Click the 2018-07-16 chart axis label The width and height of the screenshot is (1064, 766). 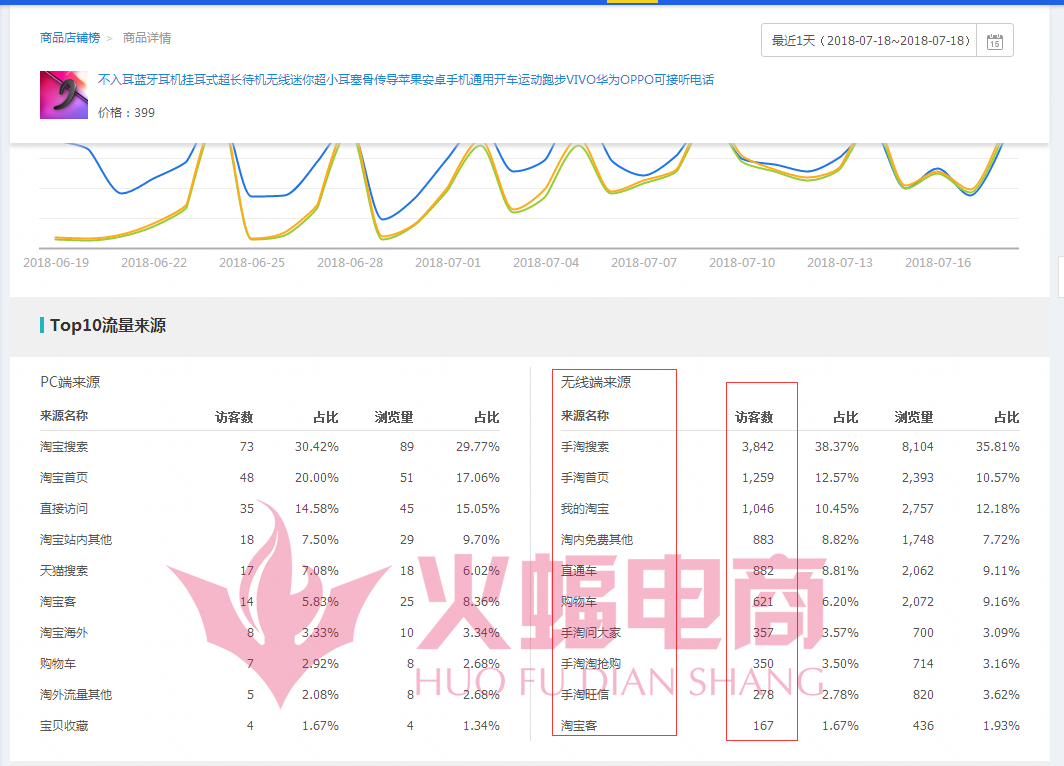point(938,263)
